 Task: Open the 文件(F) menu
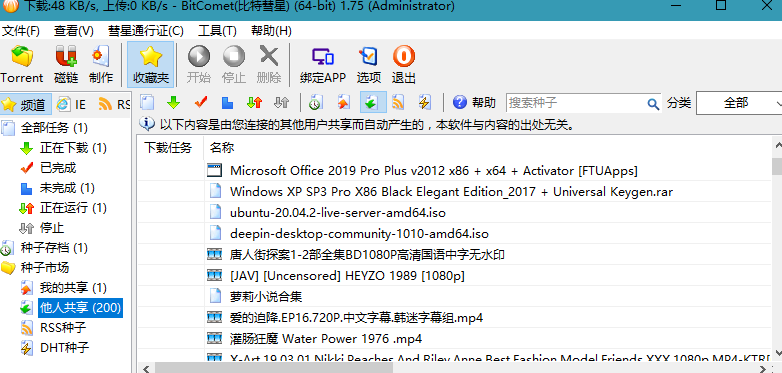(x=21, y=31)
